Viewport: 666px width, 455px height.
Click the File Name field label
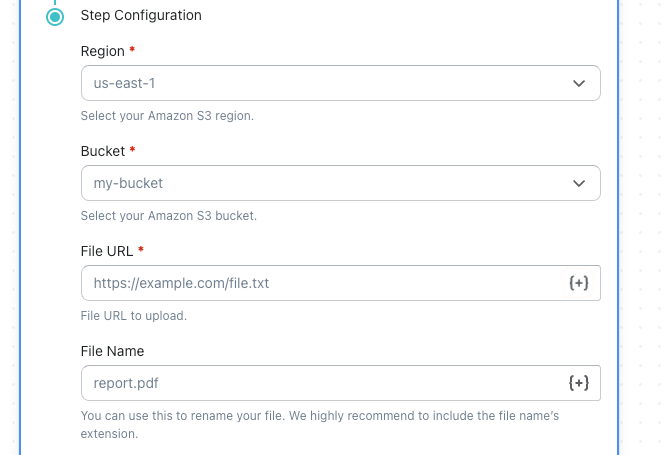pyautogui.click(x=112, y=351)
